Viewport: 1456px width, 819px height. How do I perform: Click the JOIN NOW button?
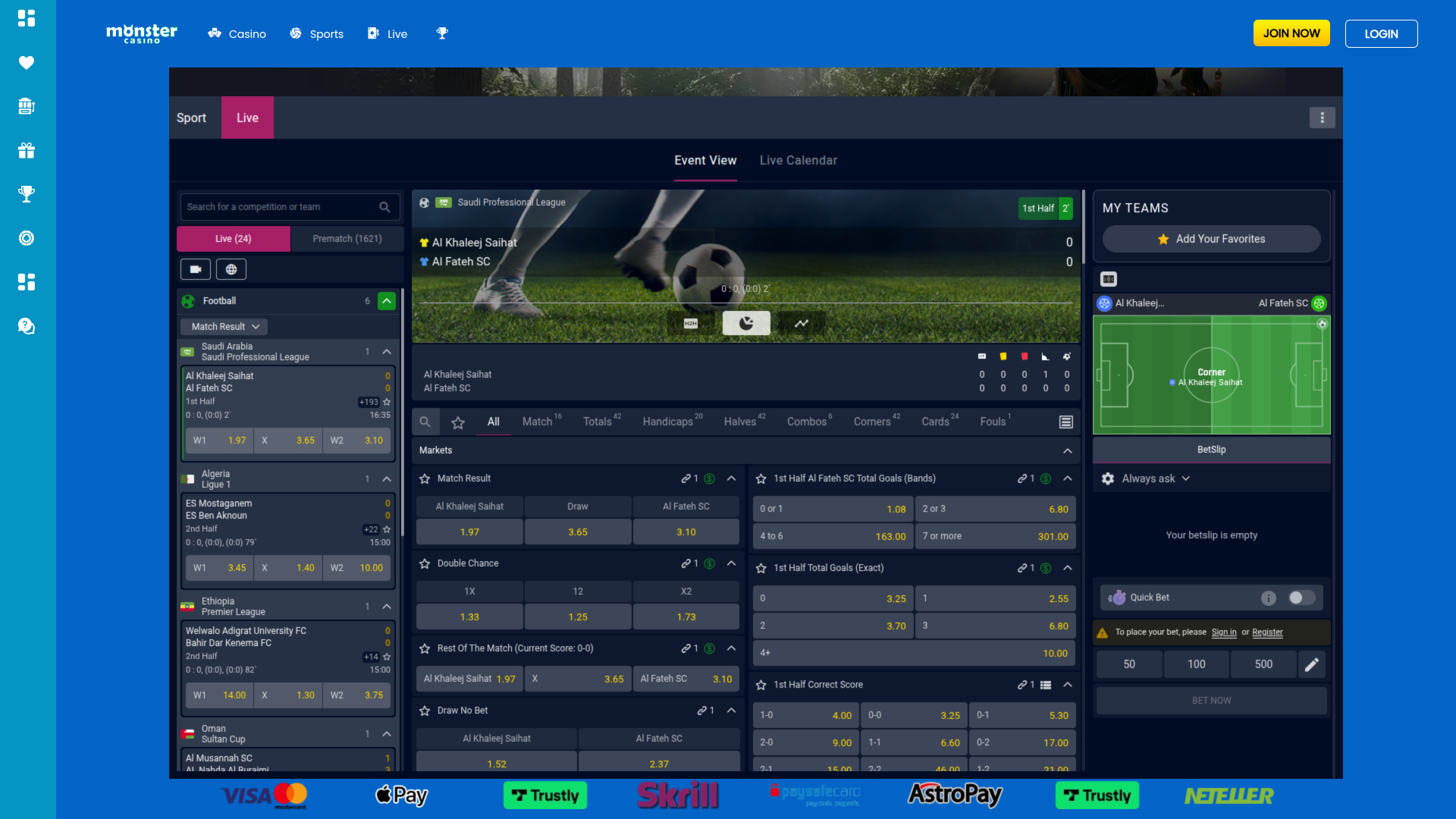click(x=1291, y=33)
